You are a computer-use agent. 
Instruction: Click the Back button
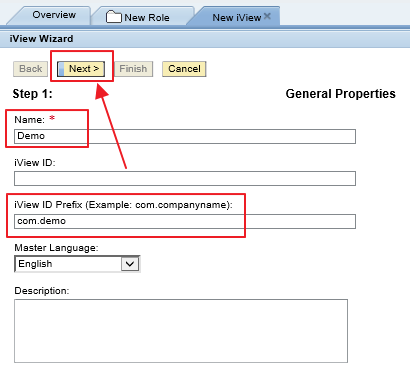tap(31, 69)
